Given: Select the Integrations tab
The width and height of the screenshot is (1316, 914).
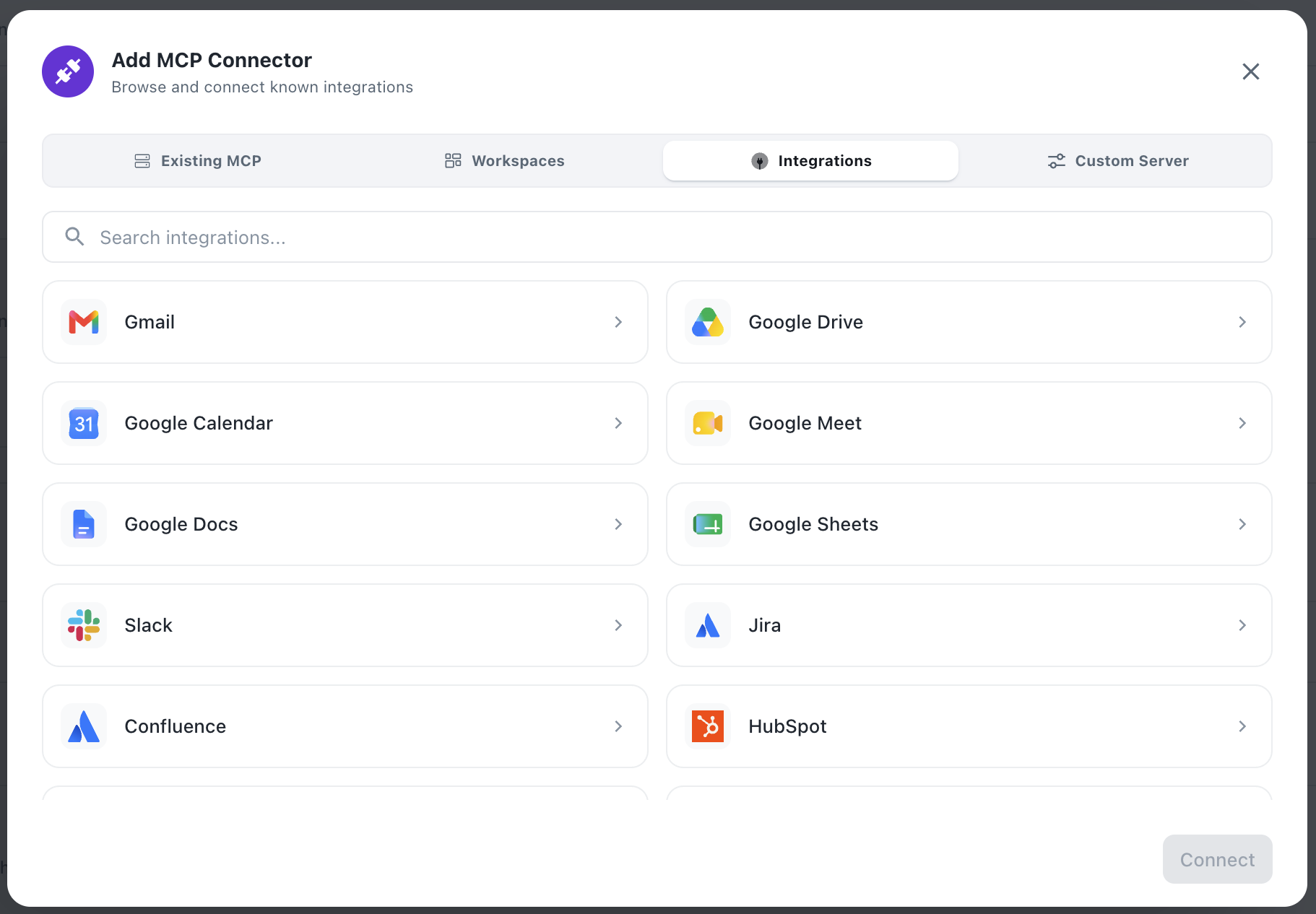Looking at the screenshot, I should (x=810, y=161).
